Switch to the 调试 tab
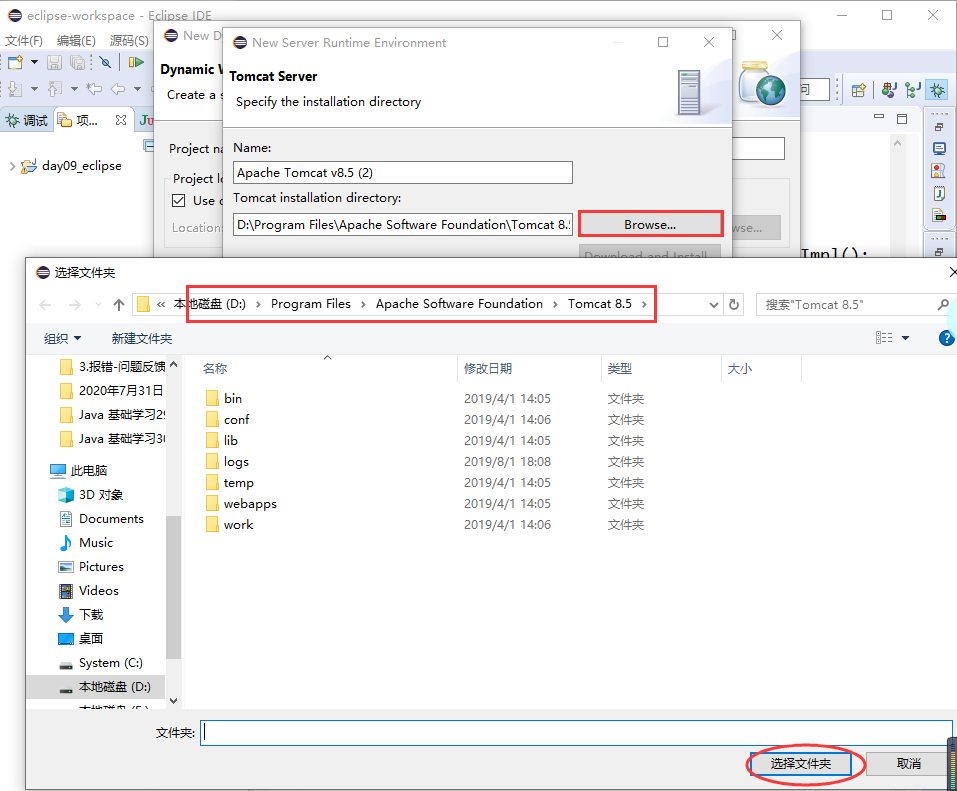Viewport: 957px width, 791px height. pyautogui.click(x=27, y=120)
